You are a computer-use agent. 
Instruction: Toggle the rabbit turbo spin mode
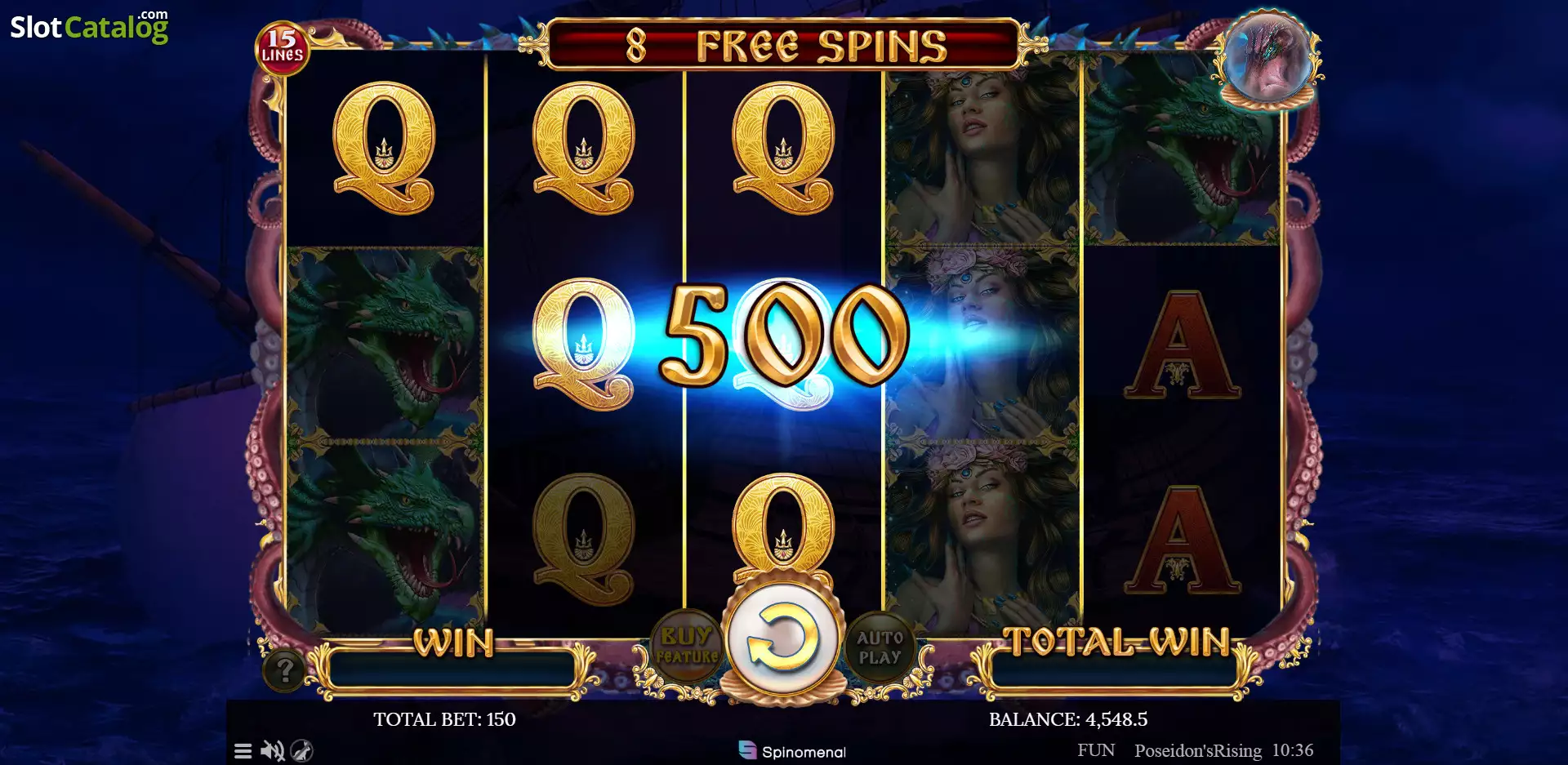pos(301,751)
